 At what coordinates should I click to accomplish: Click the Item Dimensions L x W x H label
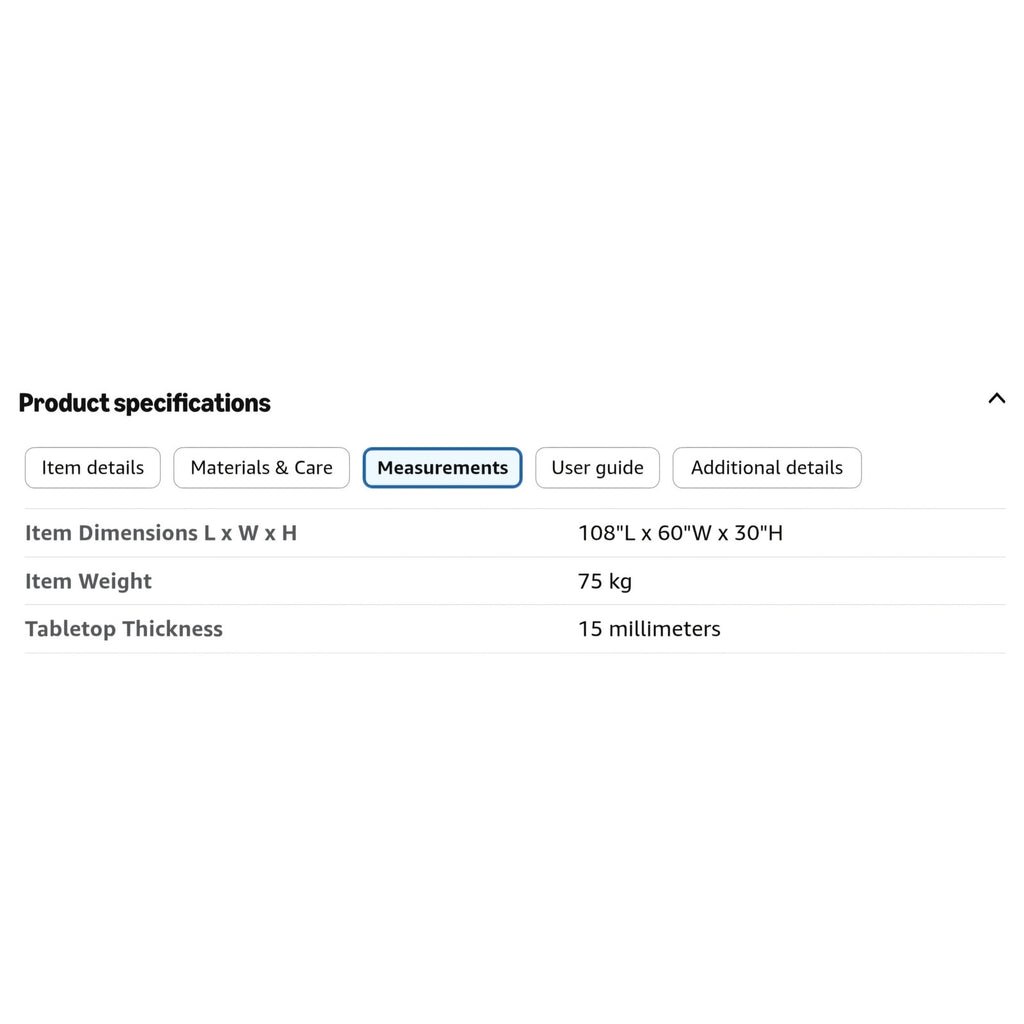point(161,533)
